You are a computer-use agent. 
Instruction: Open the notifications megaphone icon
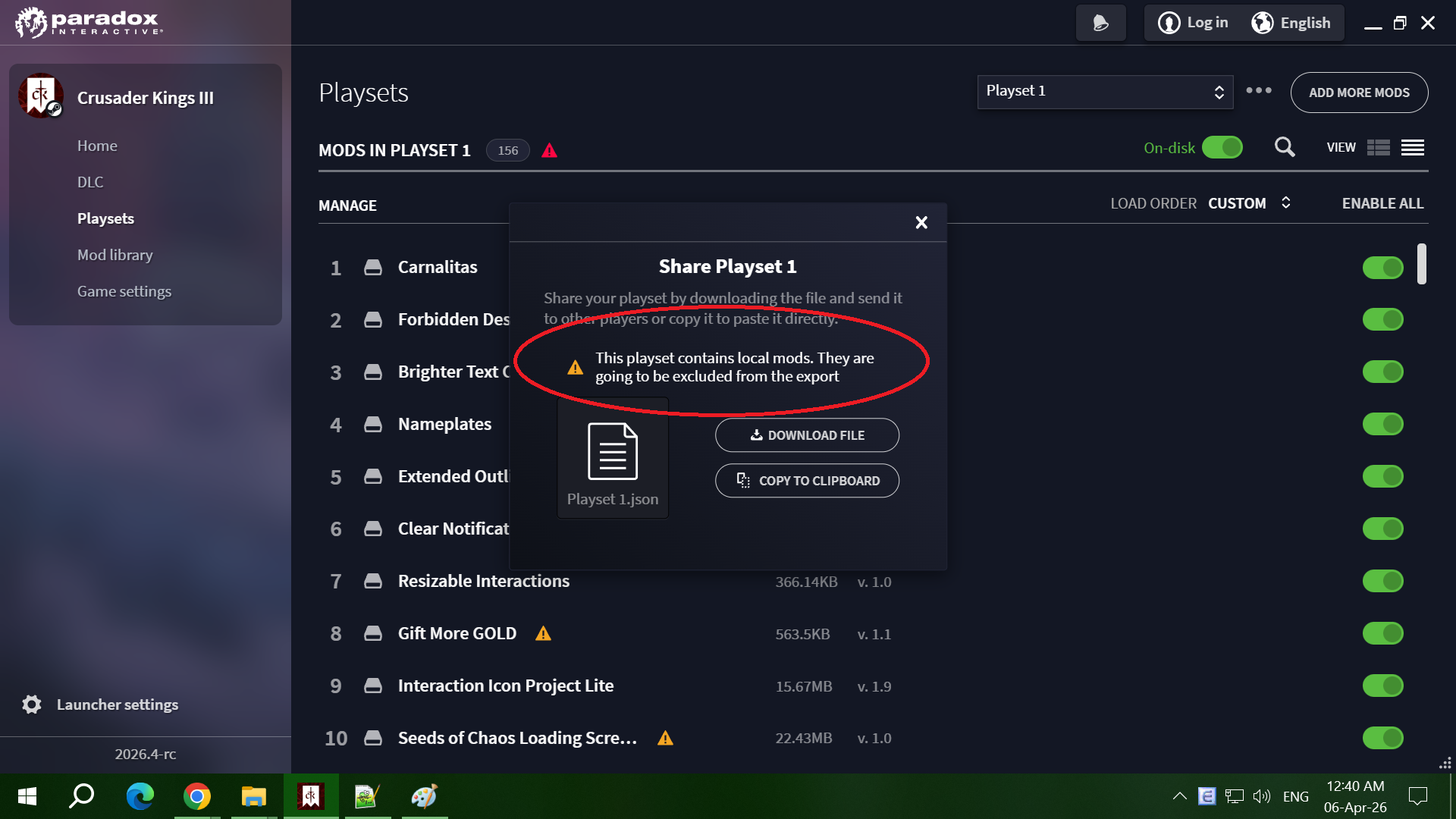(1100, 23)
